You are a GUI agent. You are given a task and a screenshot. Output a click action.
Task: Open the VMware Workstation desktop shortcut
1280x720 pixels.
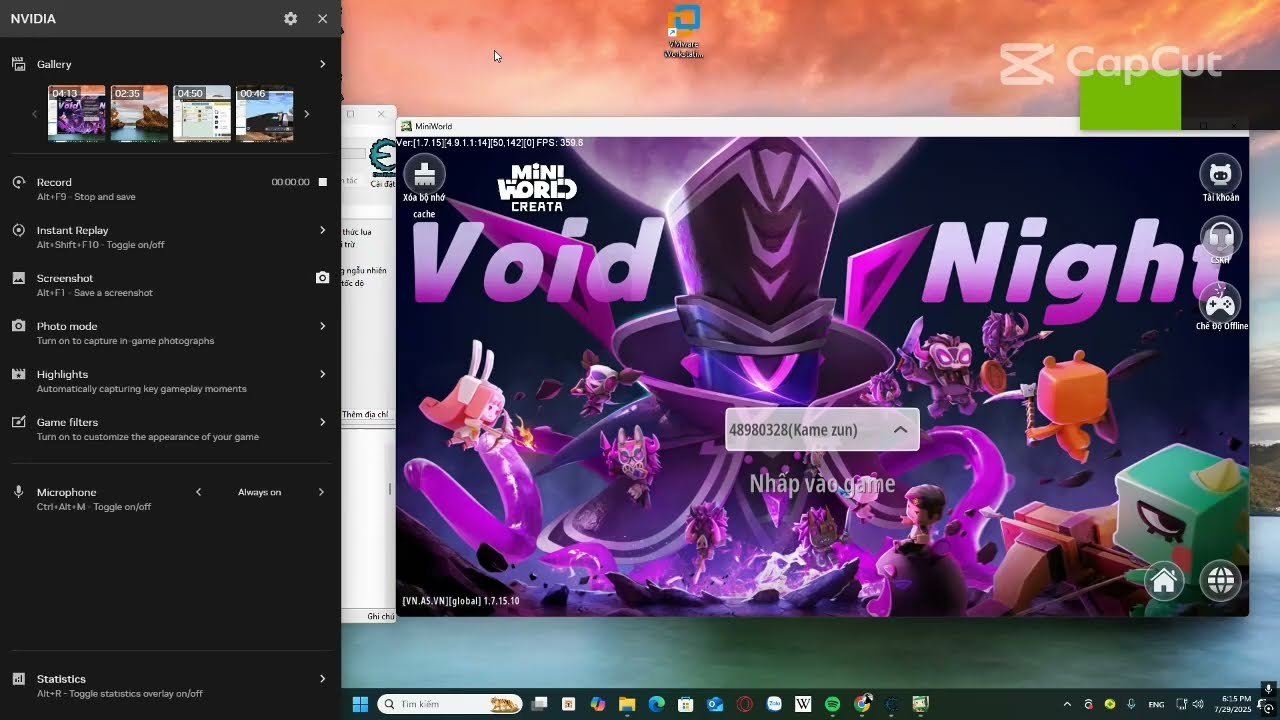click(x=684, y=32)
